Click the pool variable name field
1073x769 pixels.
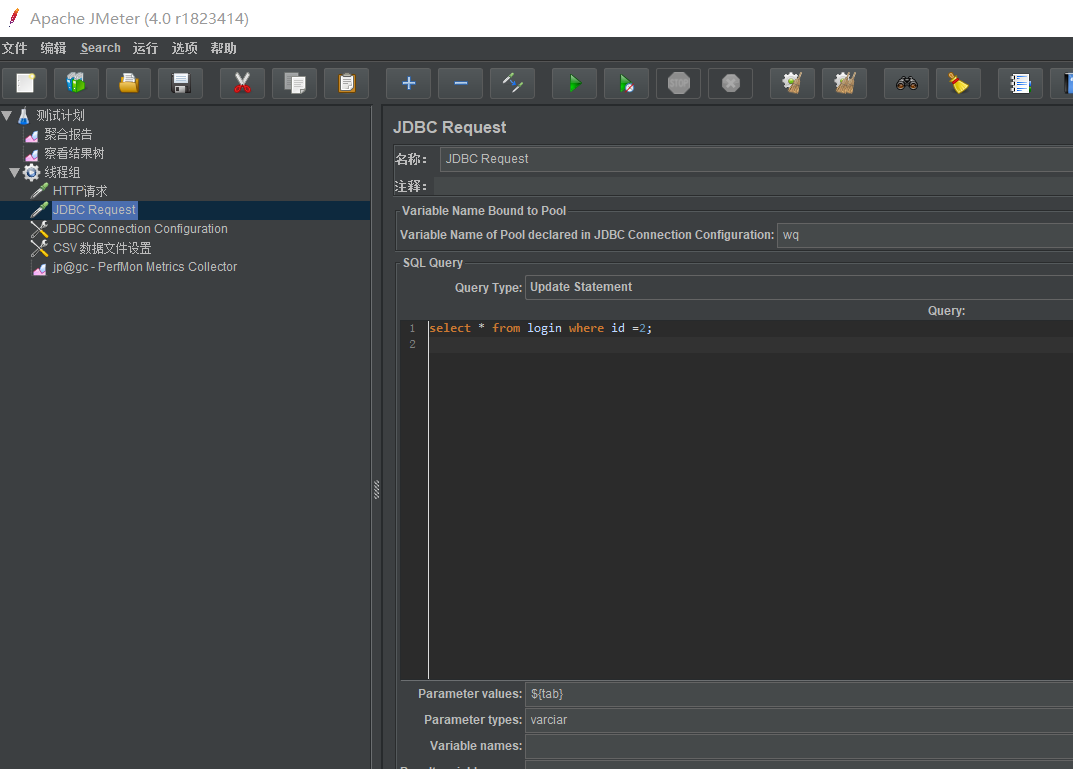click(925, 235)
